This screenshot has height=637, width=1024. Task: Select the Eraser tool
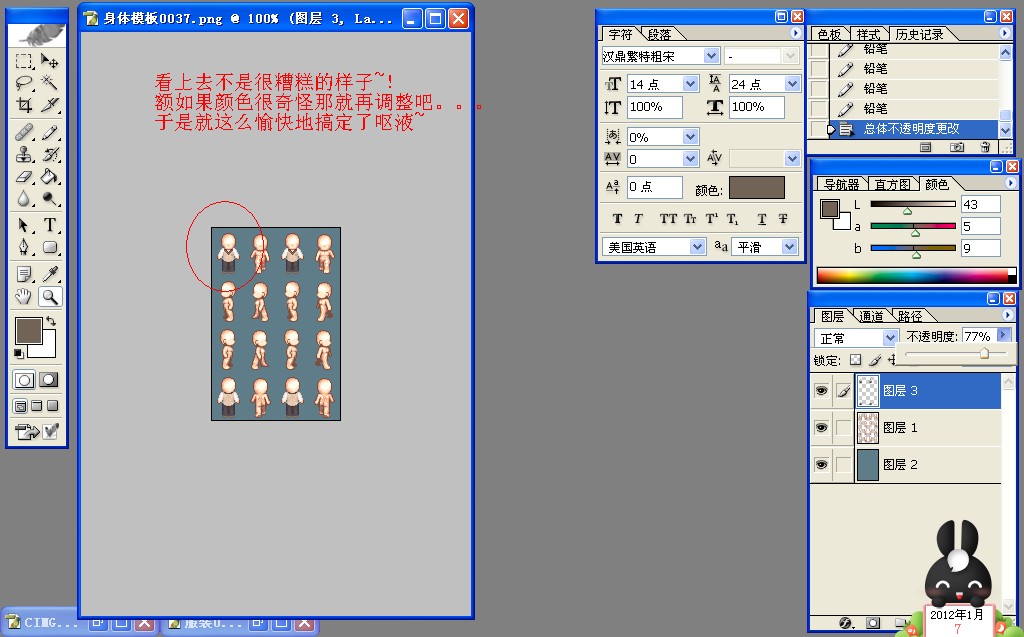pos(24,176)
